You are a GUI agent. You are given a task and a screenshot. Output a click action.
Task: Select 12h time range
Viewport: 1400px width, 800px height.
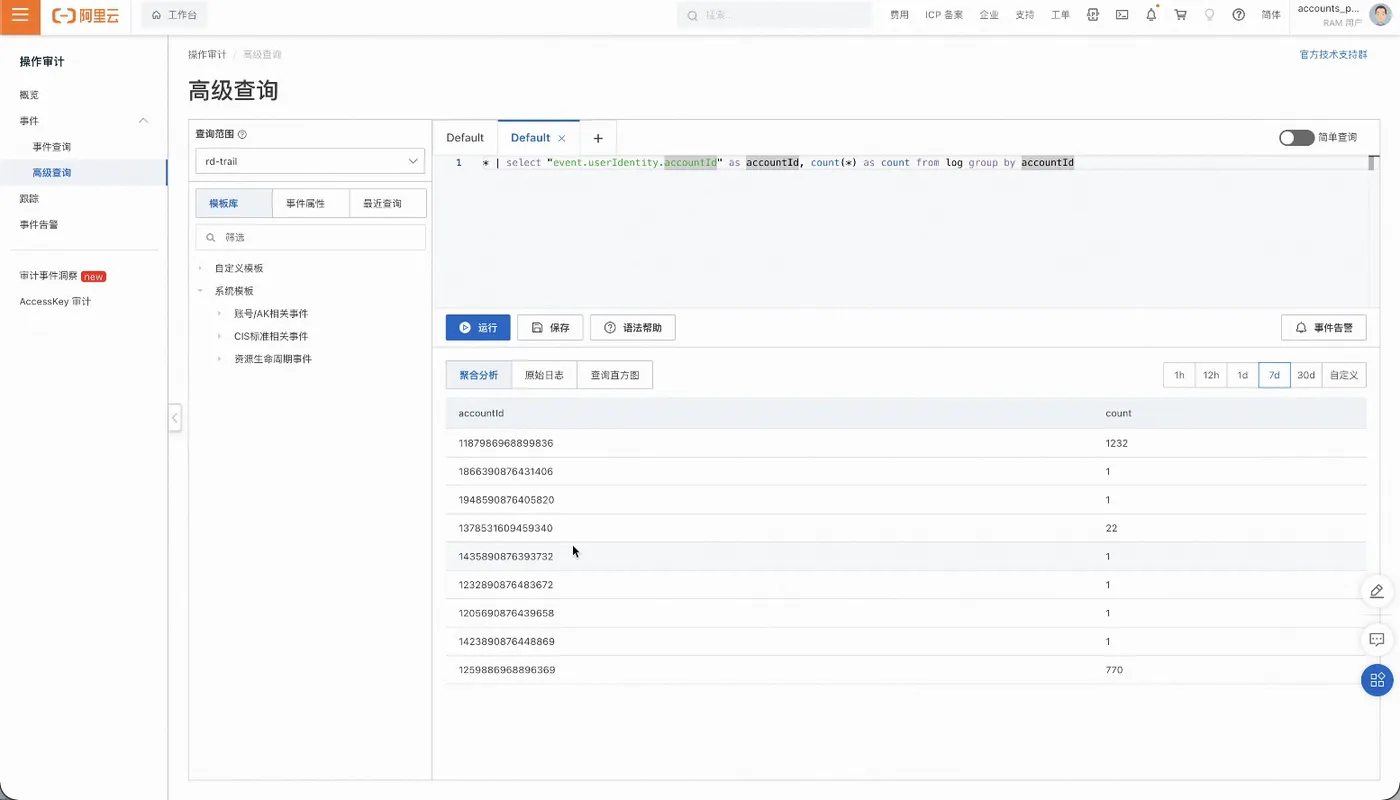point(1211,375)
